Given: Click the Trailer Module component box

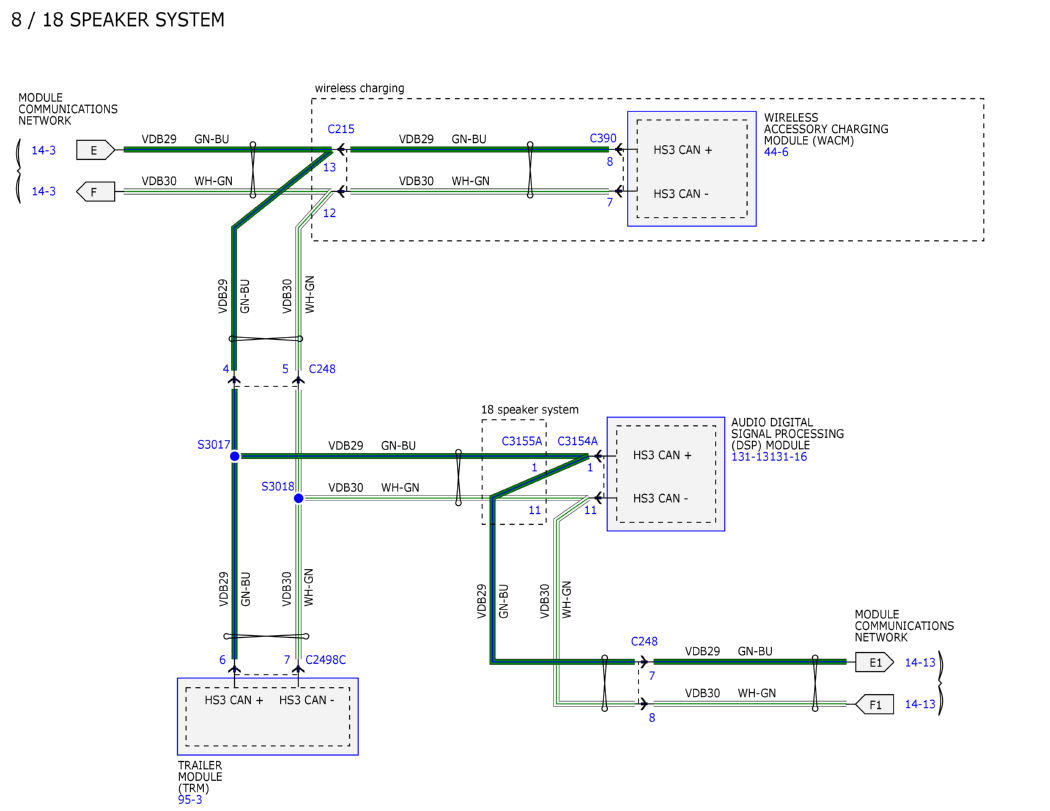Looking at the screenshot, I should pos(267,716).
